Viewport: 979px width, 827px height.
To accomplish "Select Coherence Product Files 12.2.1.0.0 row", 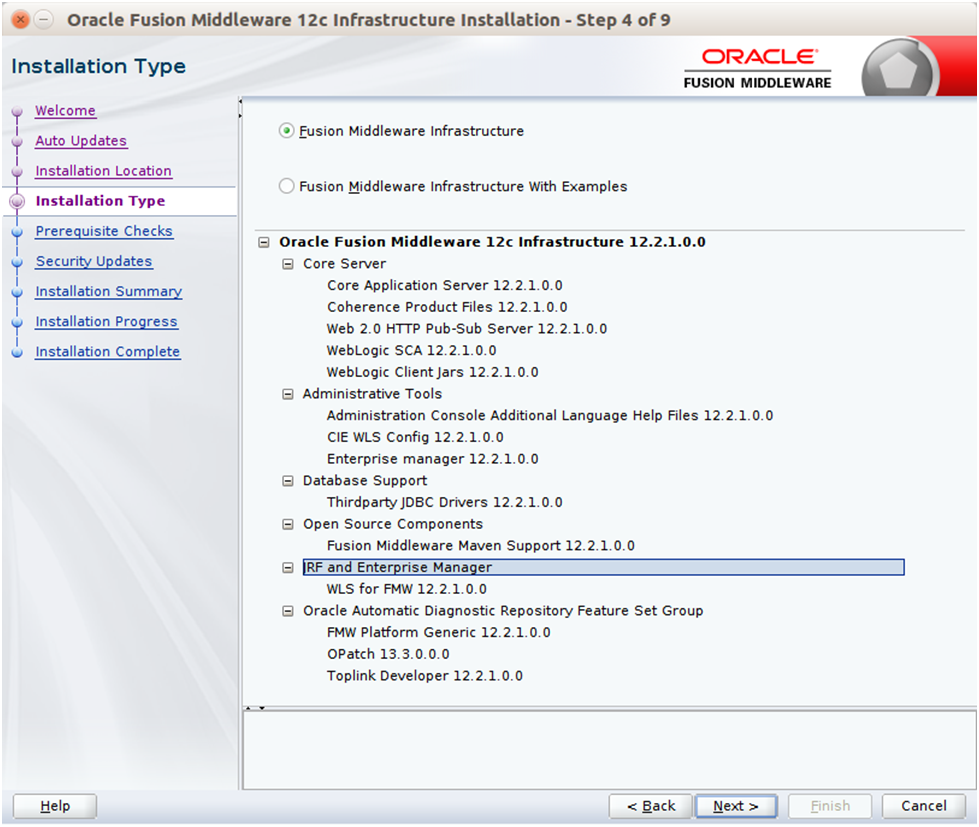I will click(447, 307).
